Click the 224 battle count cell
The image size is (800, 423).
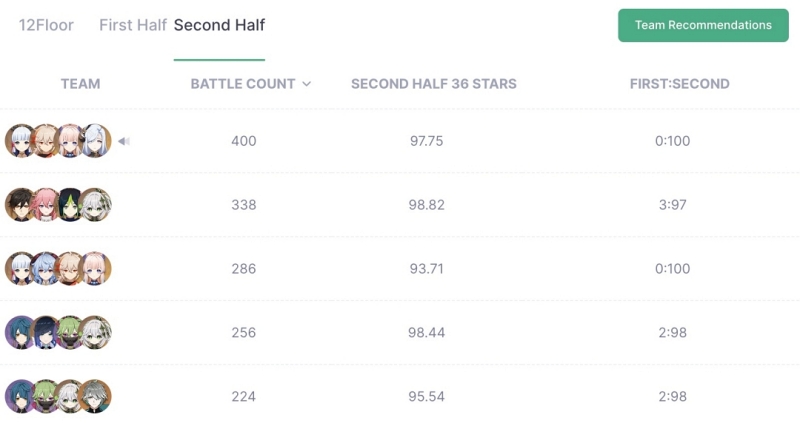point(243,396)
